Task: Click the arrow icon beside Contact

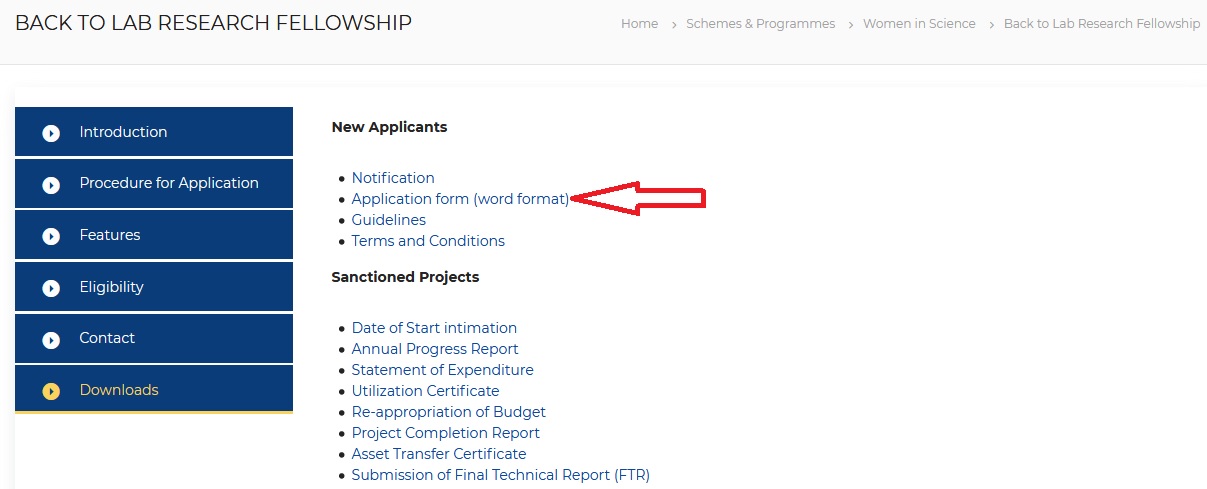Action: [x=51, y=340]
